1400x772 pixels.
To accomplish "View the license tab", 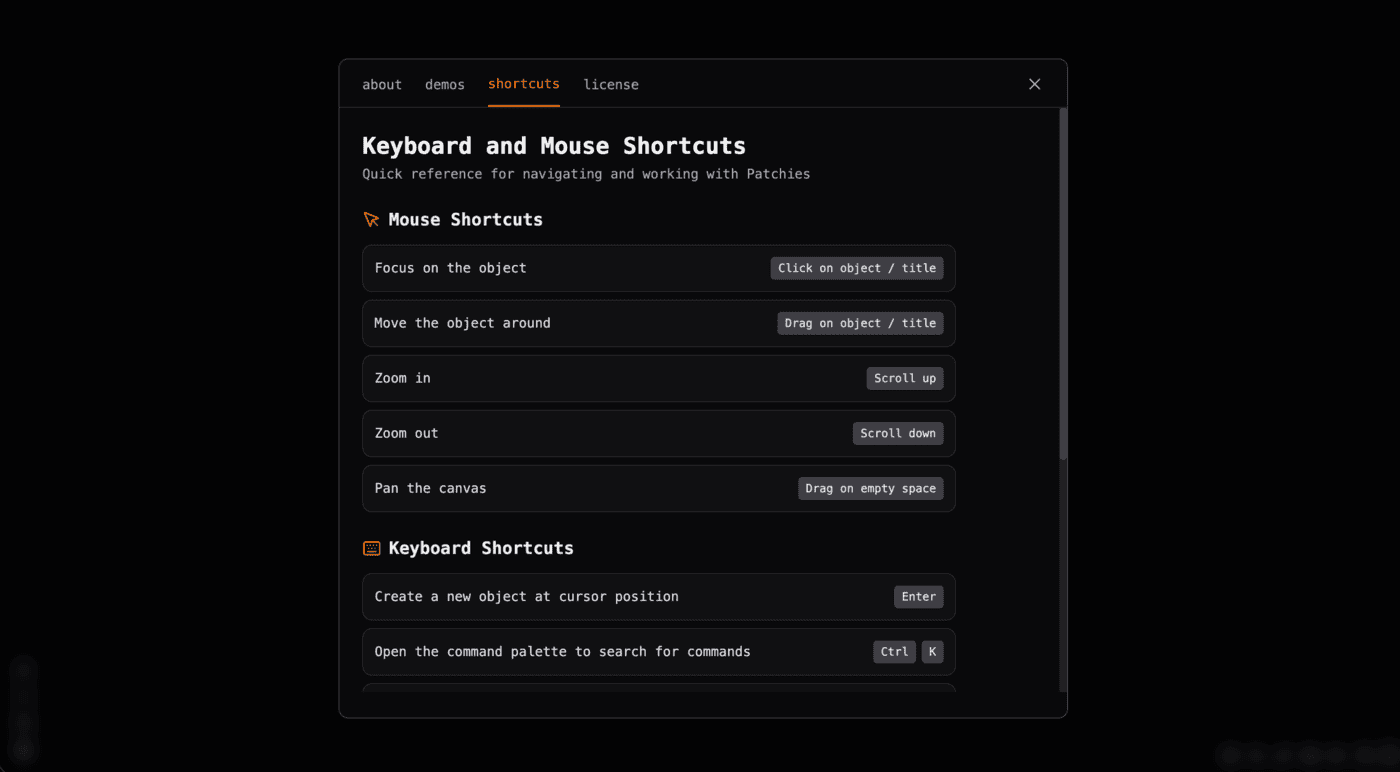I will pos(611,84).
